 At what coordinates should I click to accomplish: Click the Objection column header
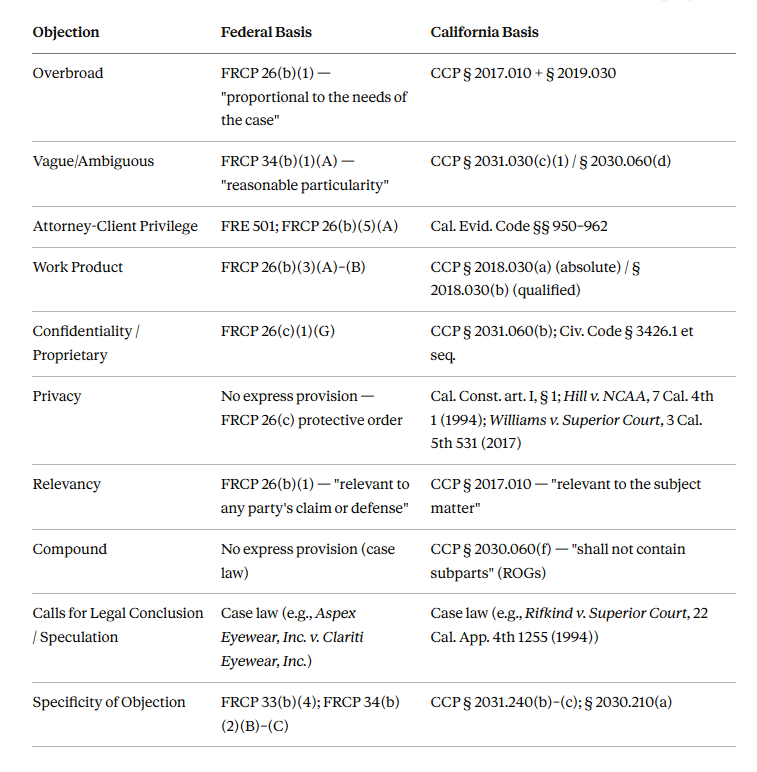click(66, 32)
